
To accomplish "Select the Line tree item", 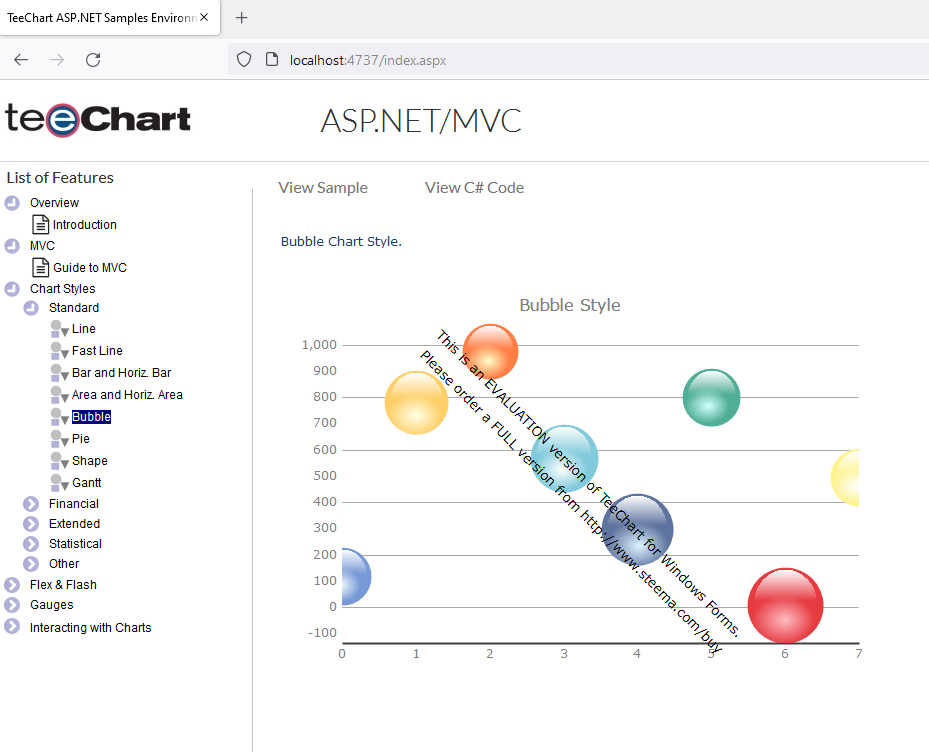I will tap(84, 329).
